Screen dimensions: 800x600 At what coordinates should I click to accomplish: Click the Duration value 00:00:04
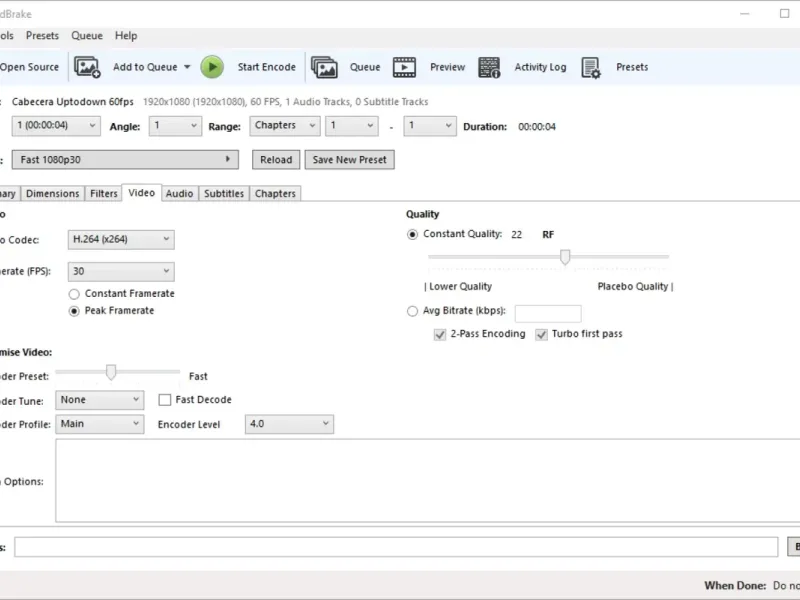pyautogui.click(x=537, y=127)
